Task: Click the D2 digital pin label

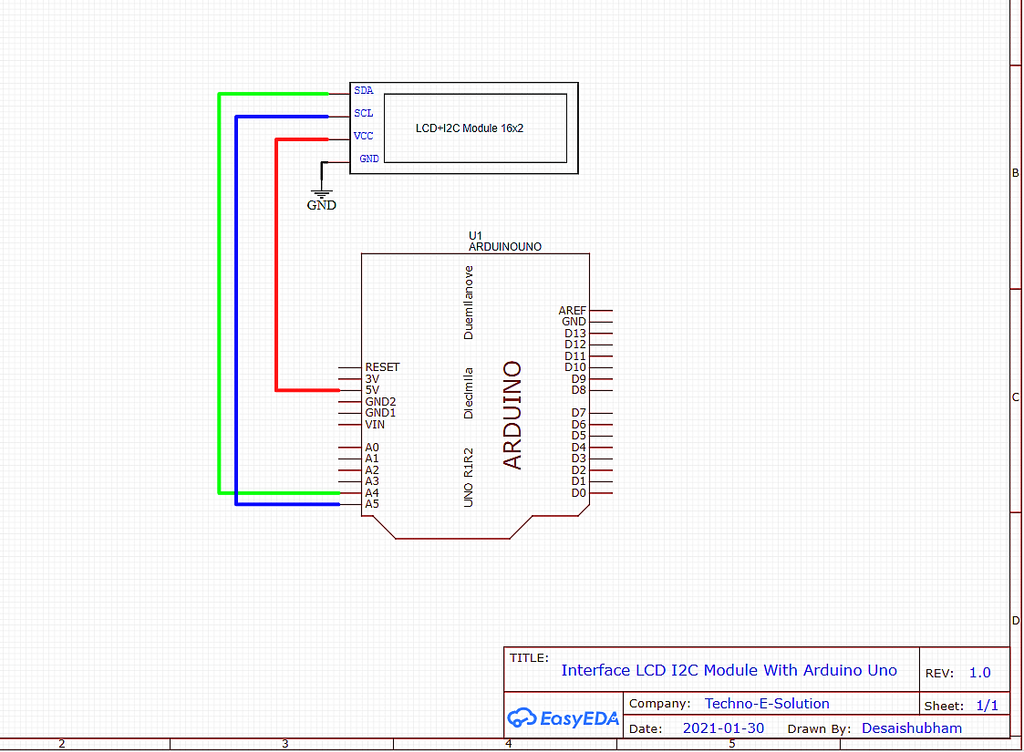Action: (579, 470)
